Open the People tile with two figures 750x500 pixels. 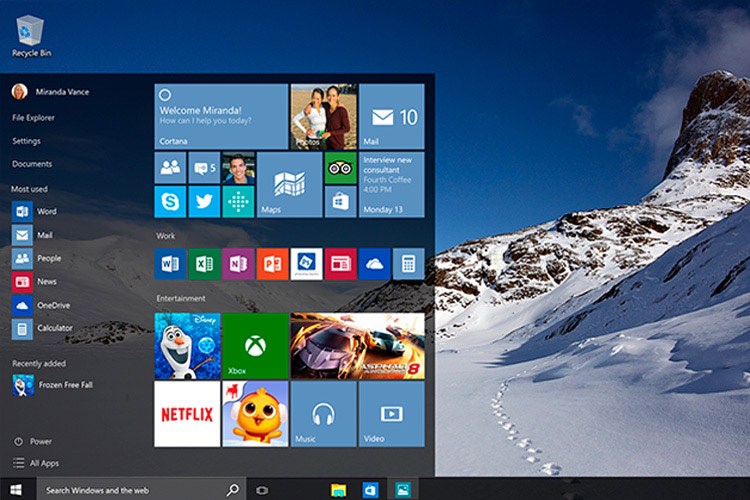170,167
